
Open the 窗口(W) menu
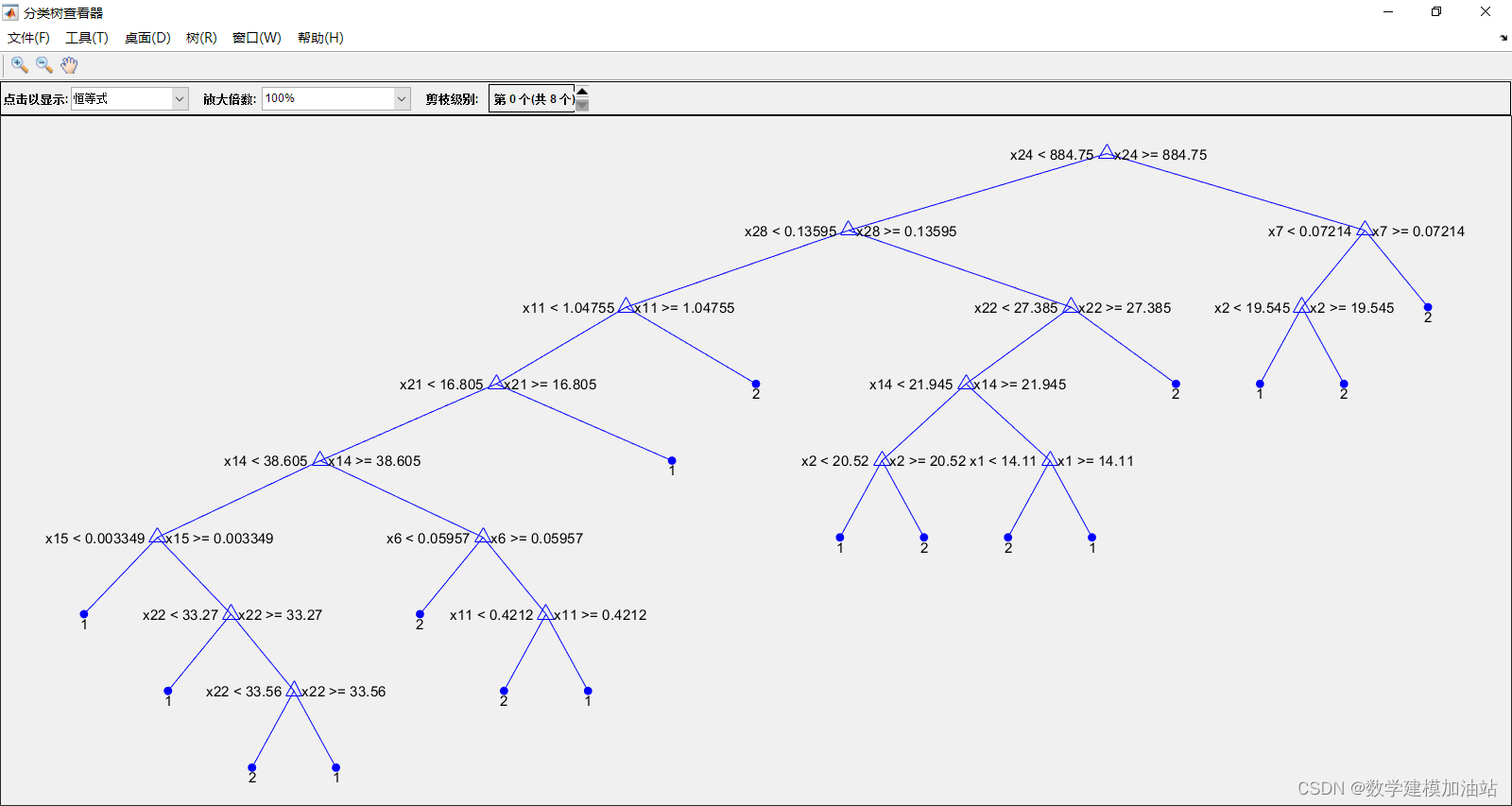tap(257, 38)
